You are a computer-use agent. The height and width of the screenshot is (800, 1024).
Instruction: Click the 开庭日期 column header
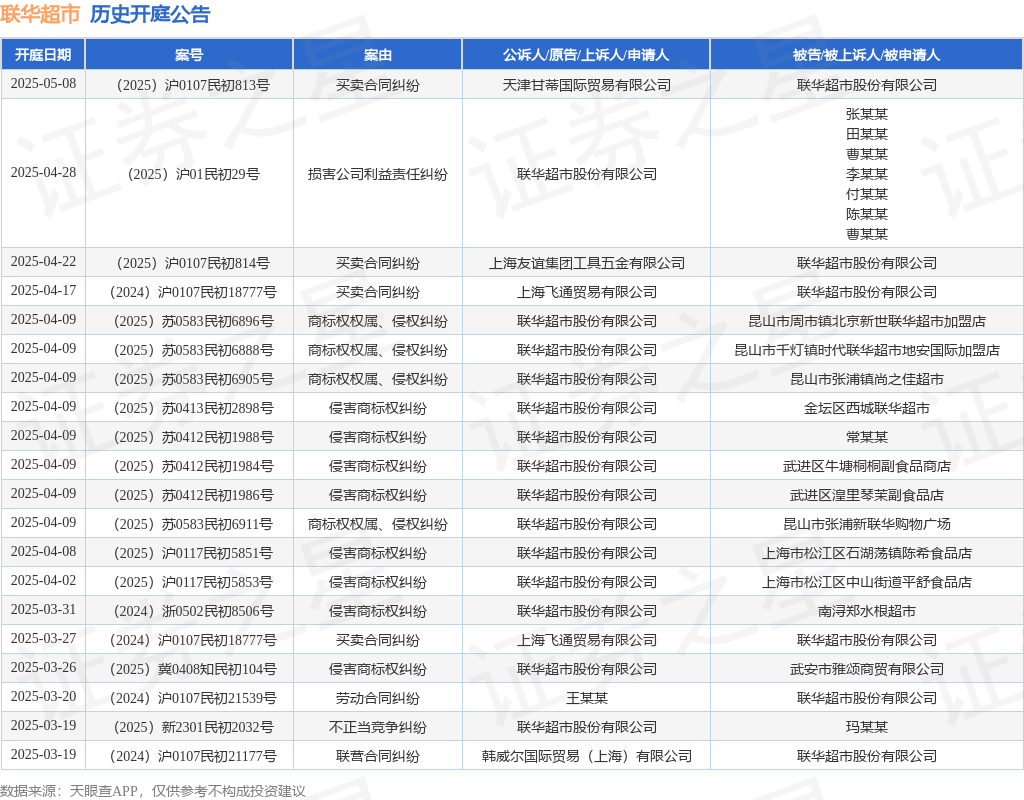[43, 55]
